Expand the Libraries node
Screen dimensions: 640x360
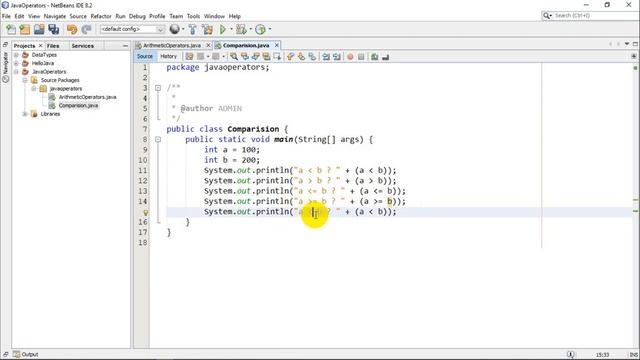25,114
